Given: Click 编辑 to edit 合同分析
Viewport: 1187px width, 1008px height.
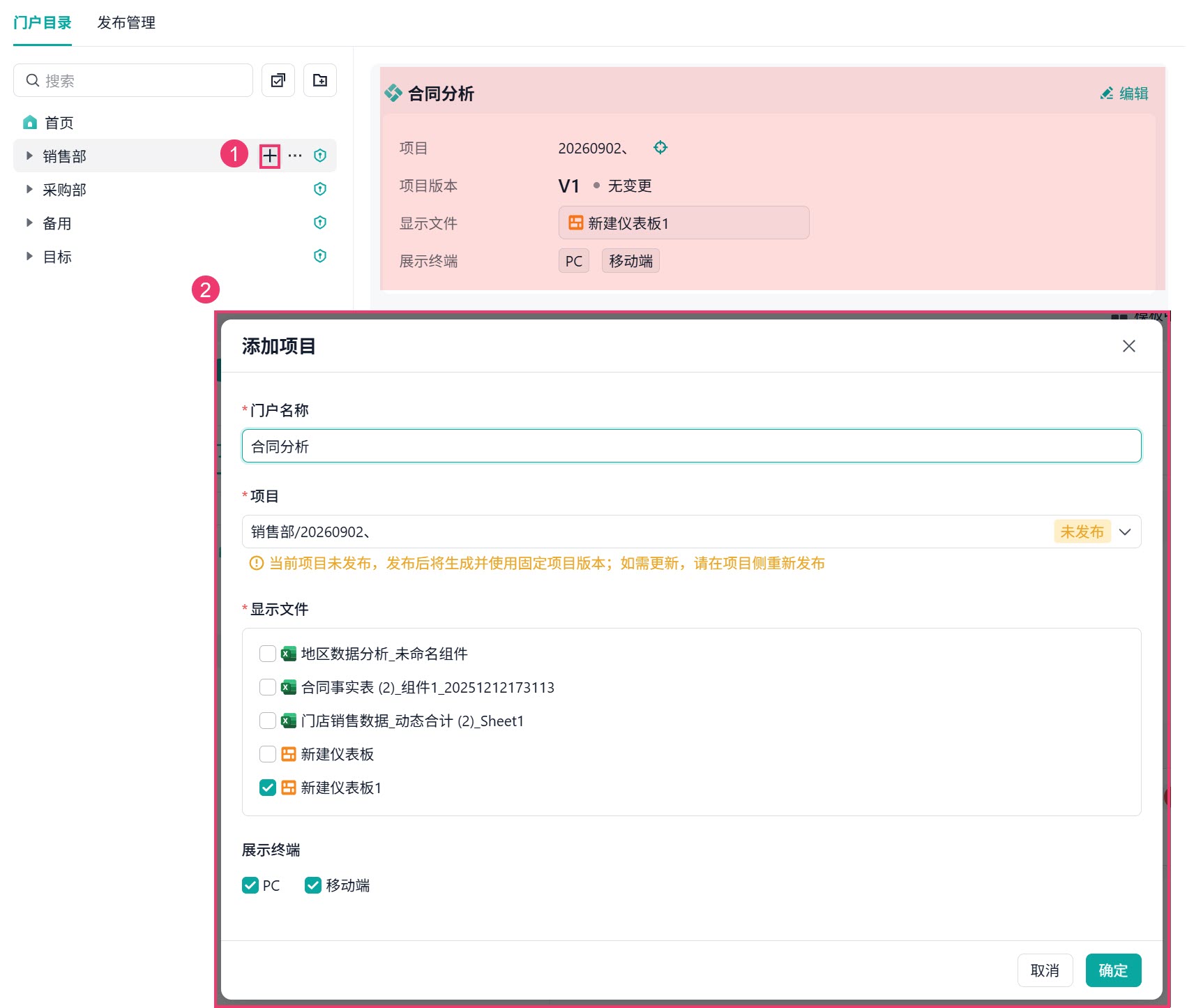Looking at the screenshot, I should [1124, 93].
